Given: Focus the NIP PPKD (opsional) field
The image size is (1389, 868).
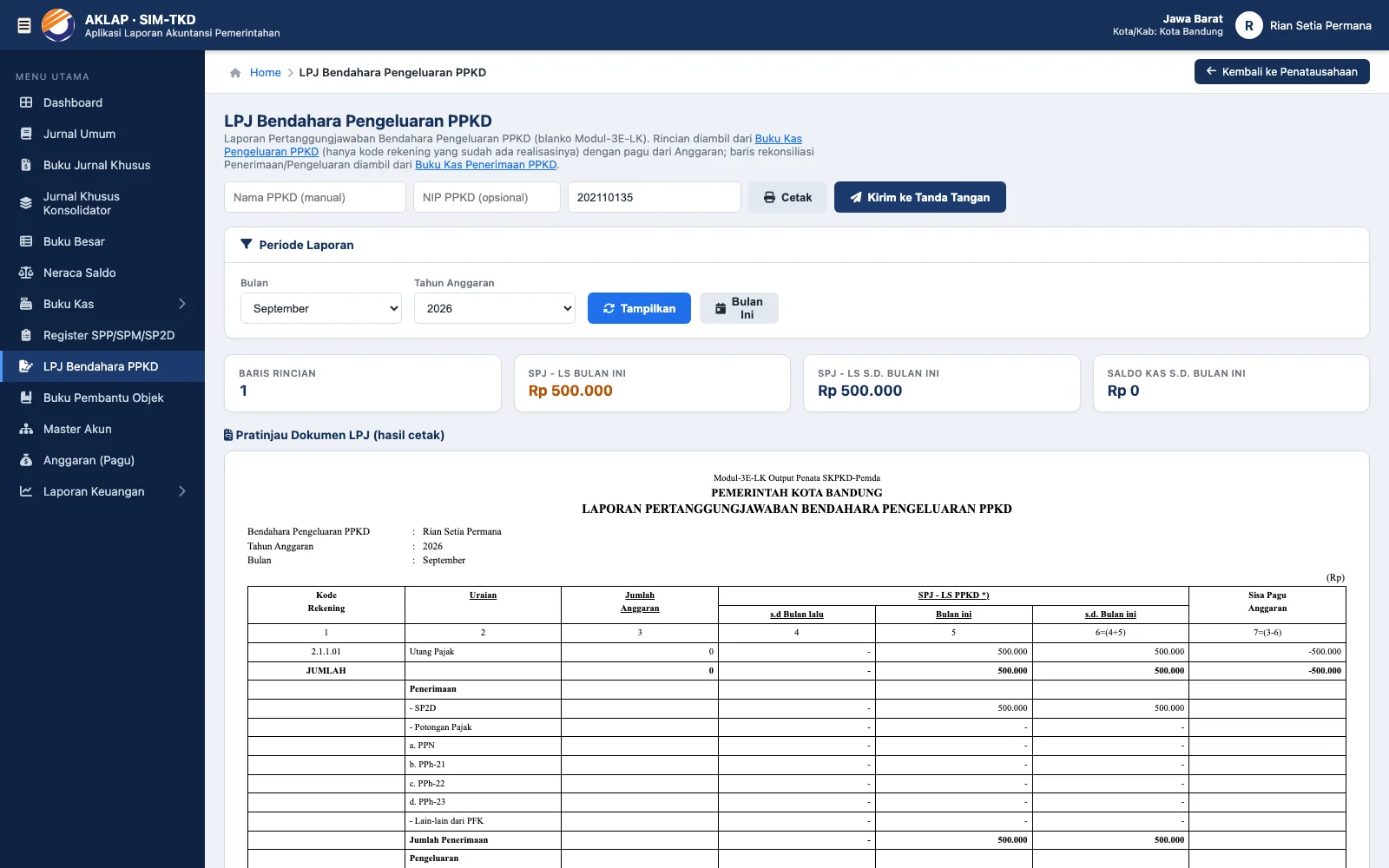Looking at the screenshot, I should (x=487, y=197).
